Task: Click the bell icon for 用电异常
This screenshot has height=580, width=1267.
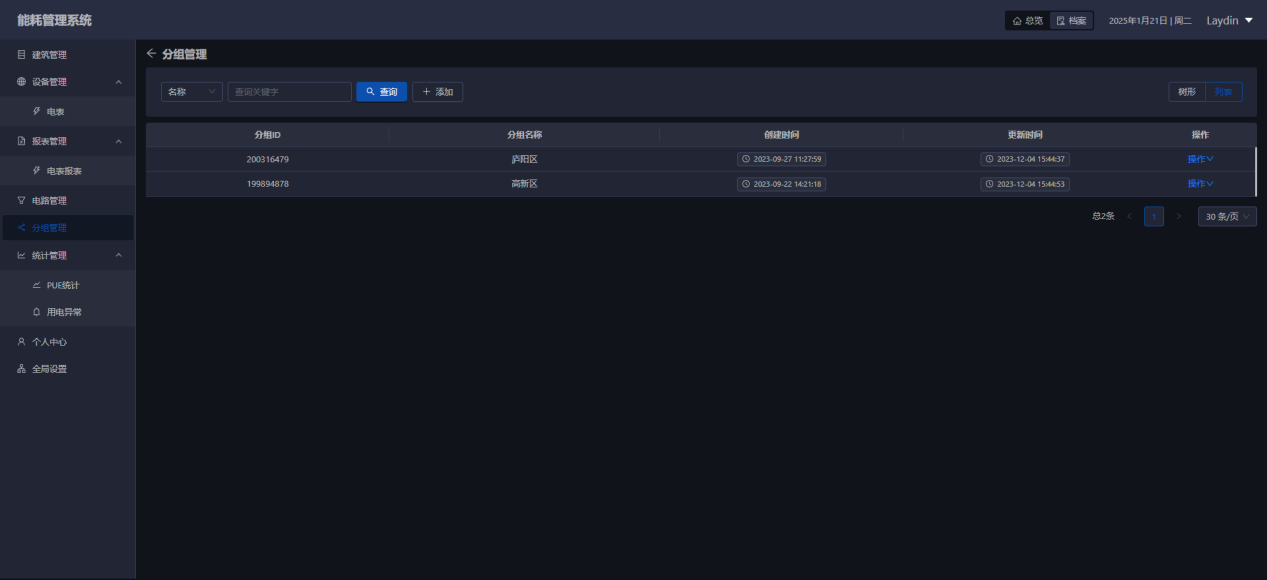Action: 37,312
